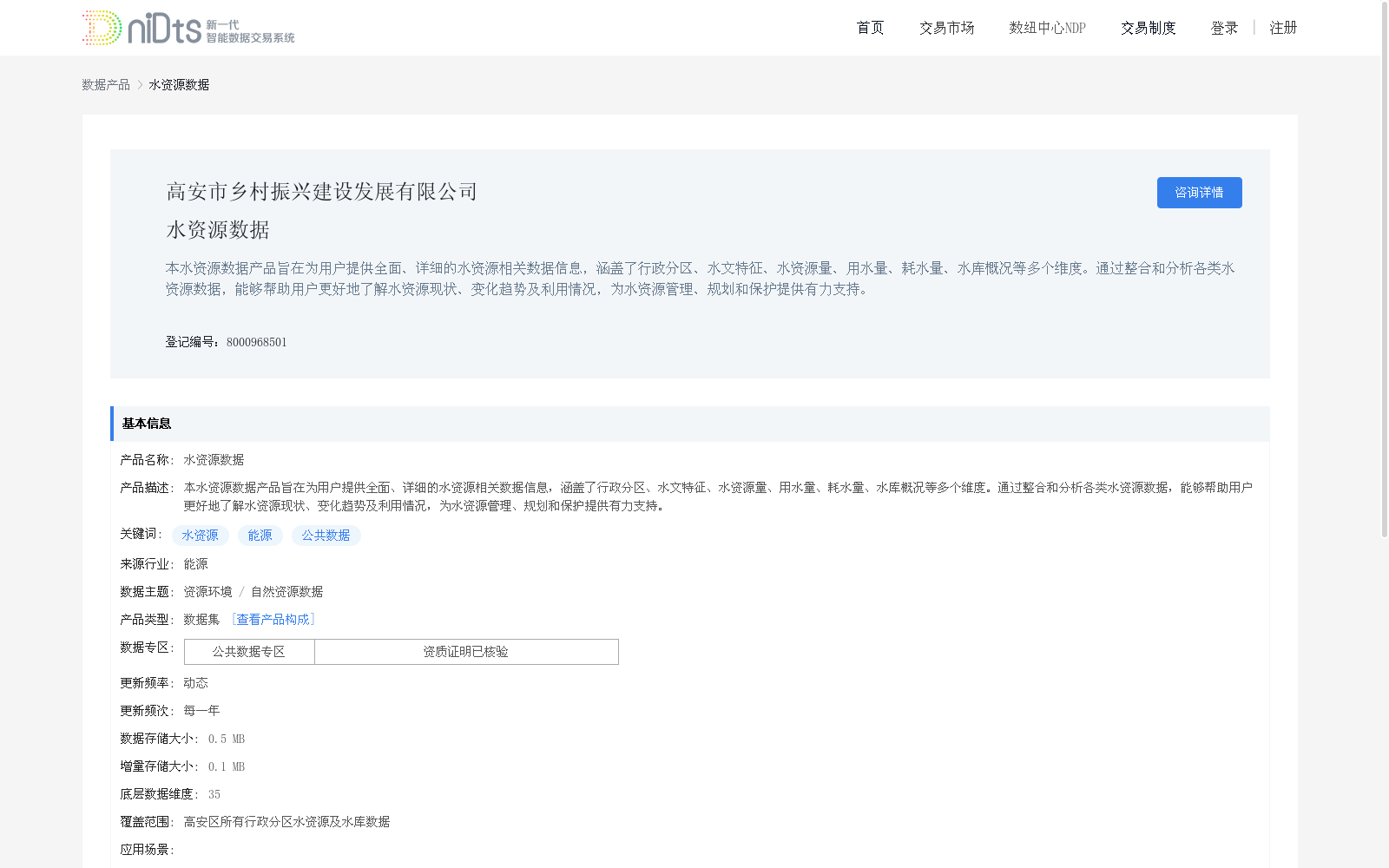
Task: Open the 交易制度 page
Action: click(x=1148, y=28)
